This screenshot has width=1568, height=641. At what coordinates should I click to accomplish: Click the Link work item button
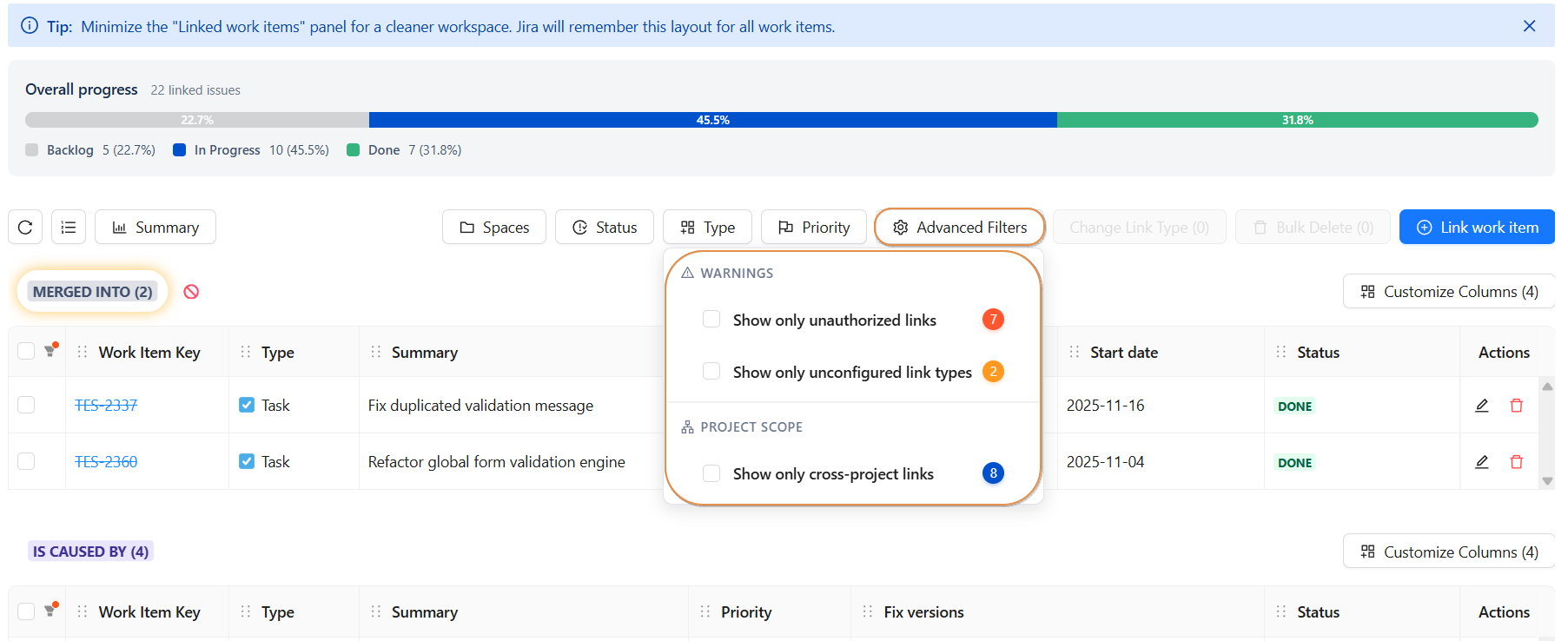[1477, 228]
